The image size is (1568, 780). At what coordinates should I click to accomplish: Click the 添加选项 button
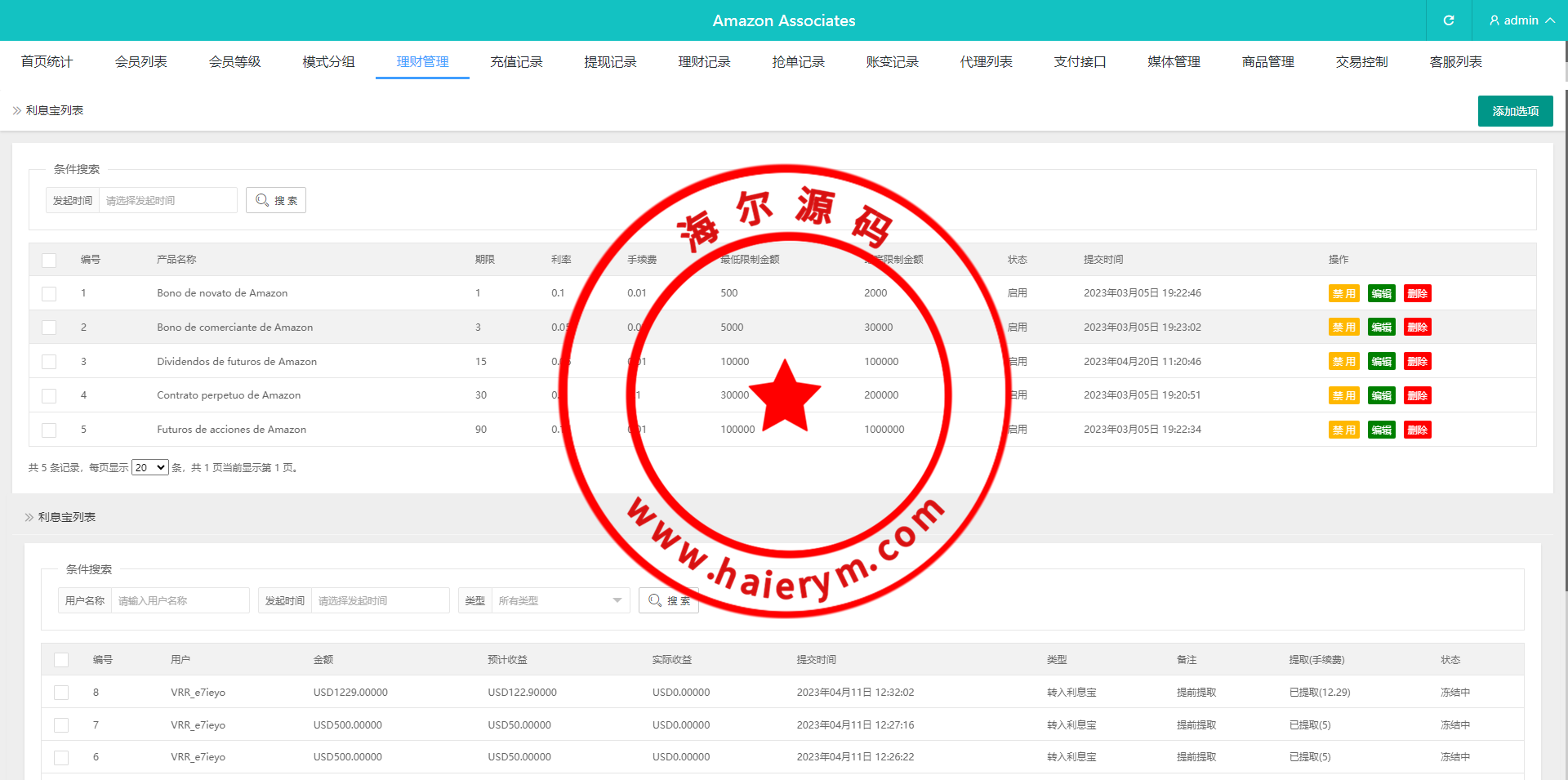point(1515,111)
